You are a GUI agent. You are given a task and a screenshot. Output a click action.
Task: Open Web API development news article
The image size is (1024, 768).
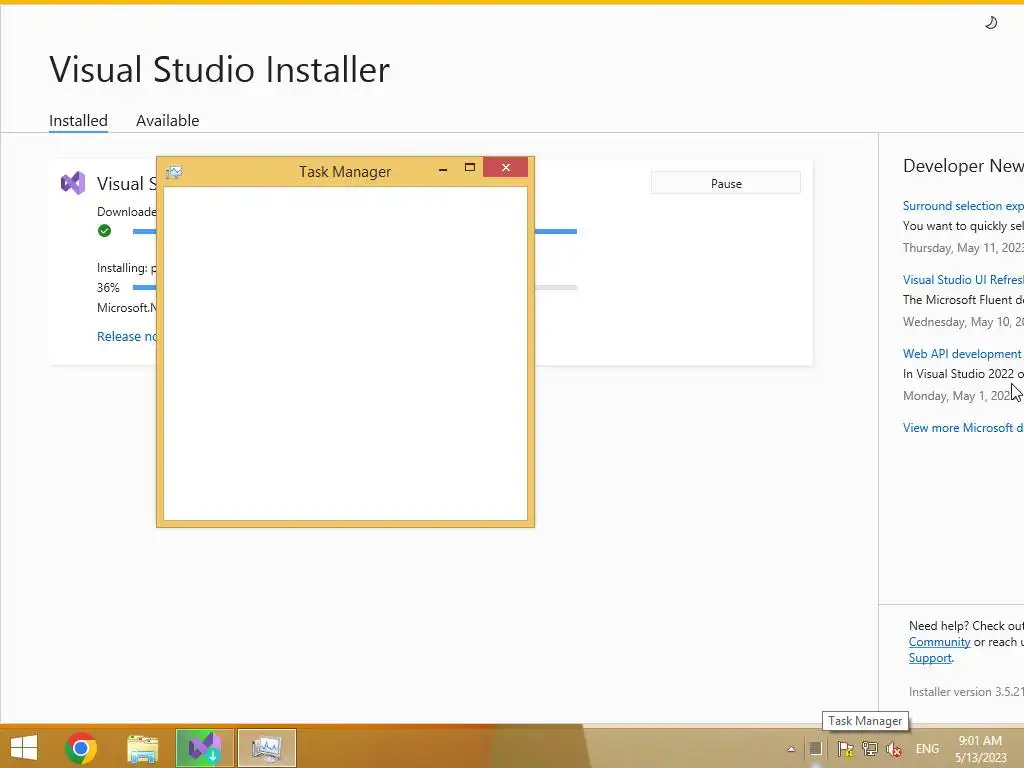click(x=962, y=353)
